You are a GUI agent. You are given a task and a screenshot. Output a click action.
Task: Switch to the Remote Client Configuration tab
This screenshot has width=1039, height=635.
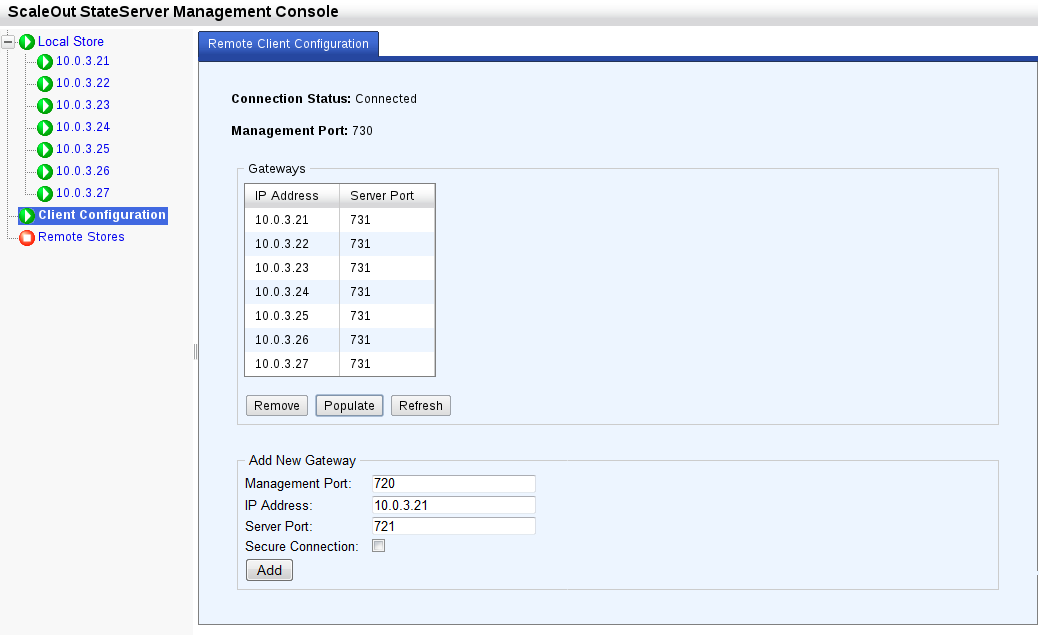pos(288,44)
